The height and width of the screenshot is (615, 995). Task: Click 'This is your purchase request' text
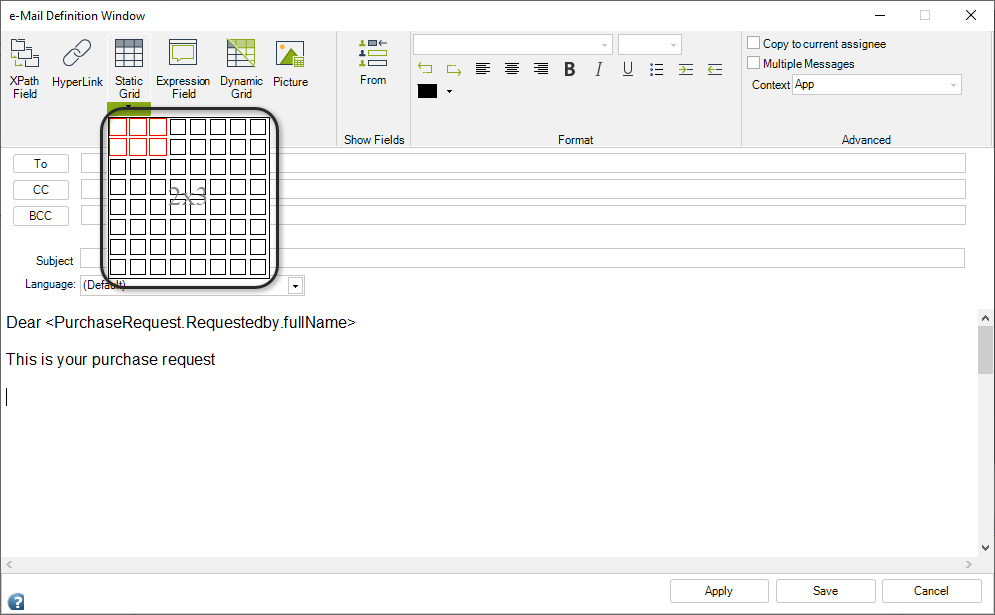click(110, 359)
